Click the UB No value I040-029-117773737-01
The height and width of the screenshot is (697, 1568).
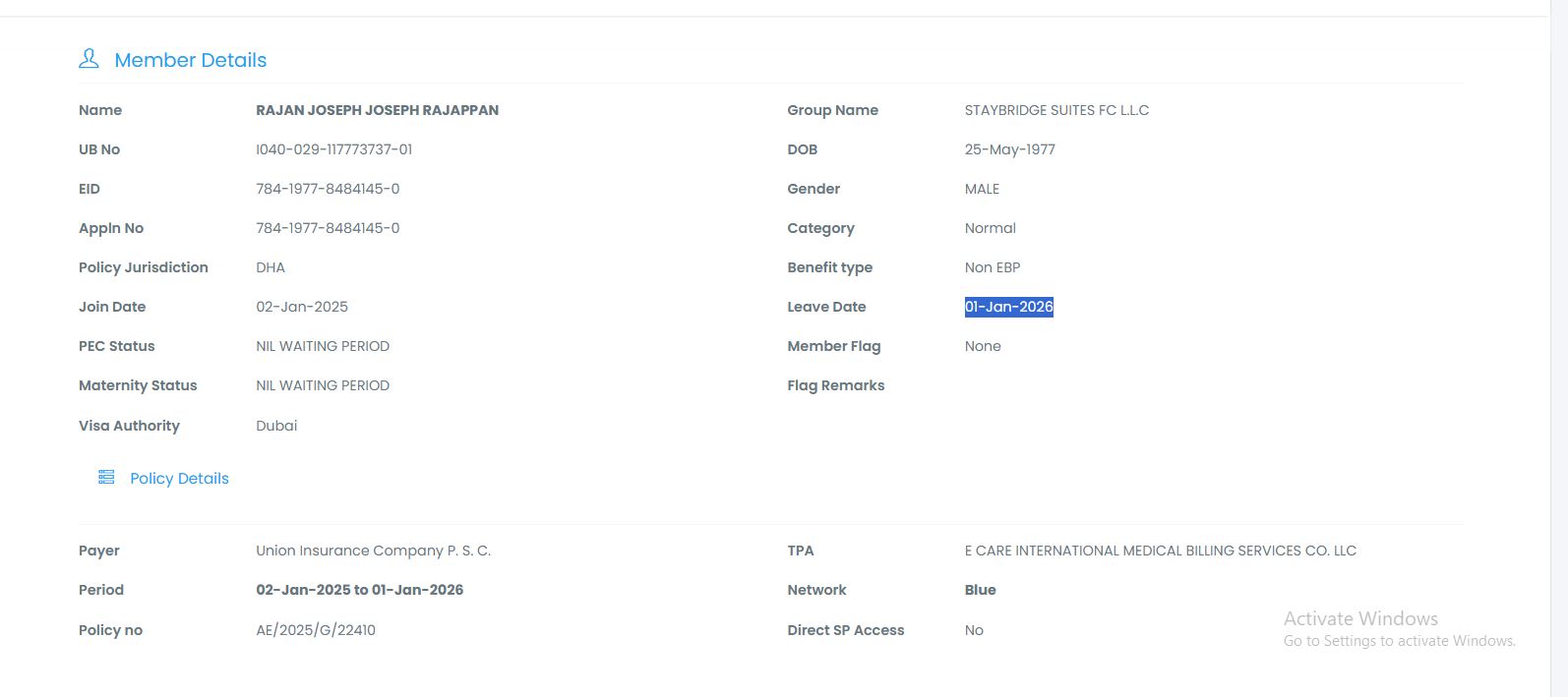pos(333,149)
